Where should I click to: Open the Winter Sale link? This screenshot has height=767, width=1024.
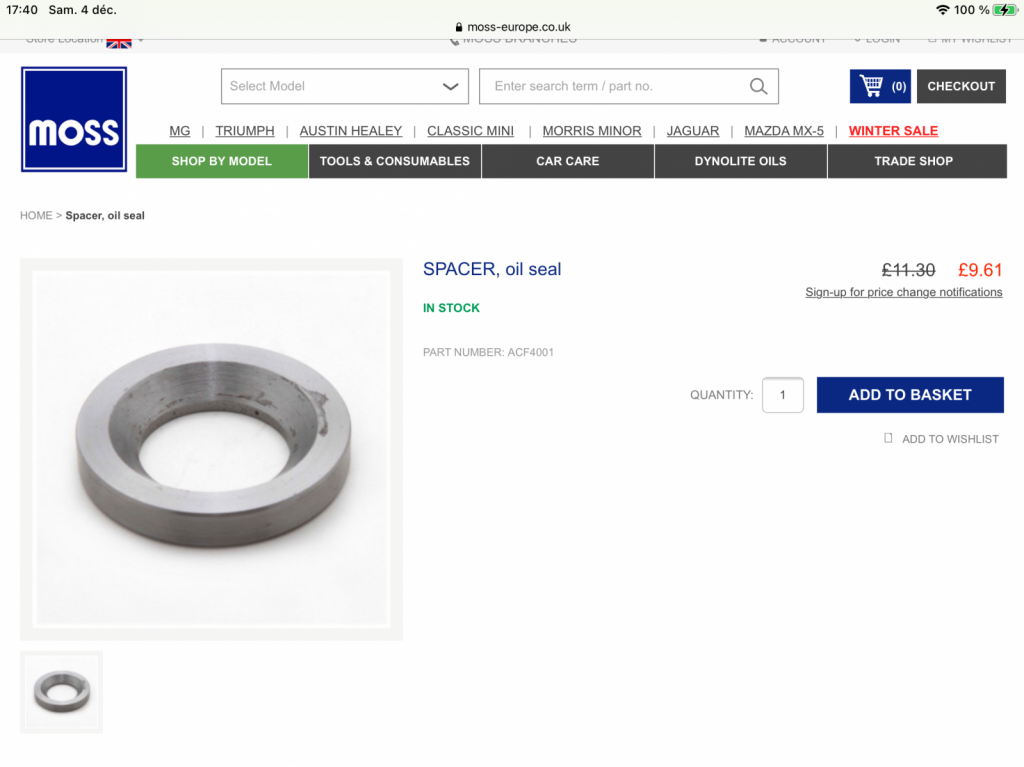[x=893, y=131]
